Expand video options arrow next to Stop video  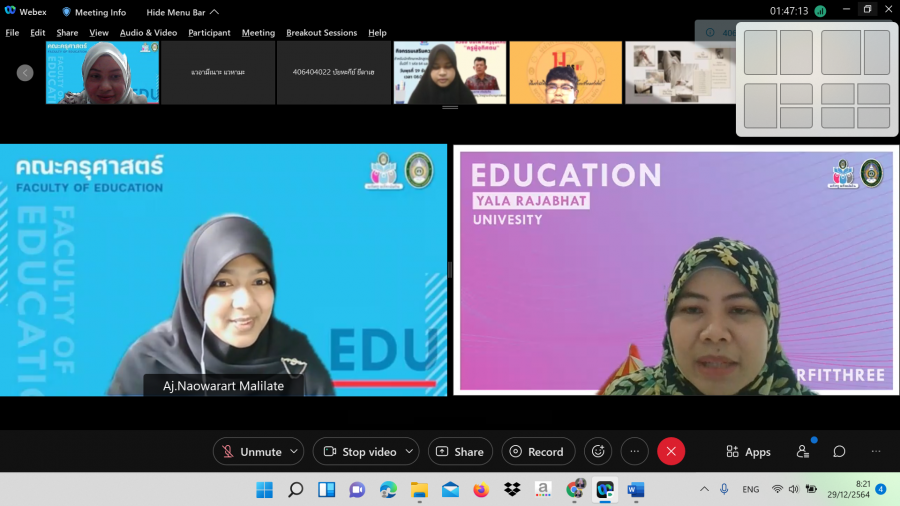tap(410, 452)
